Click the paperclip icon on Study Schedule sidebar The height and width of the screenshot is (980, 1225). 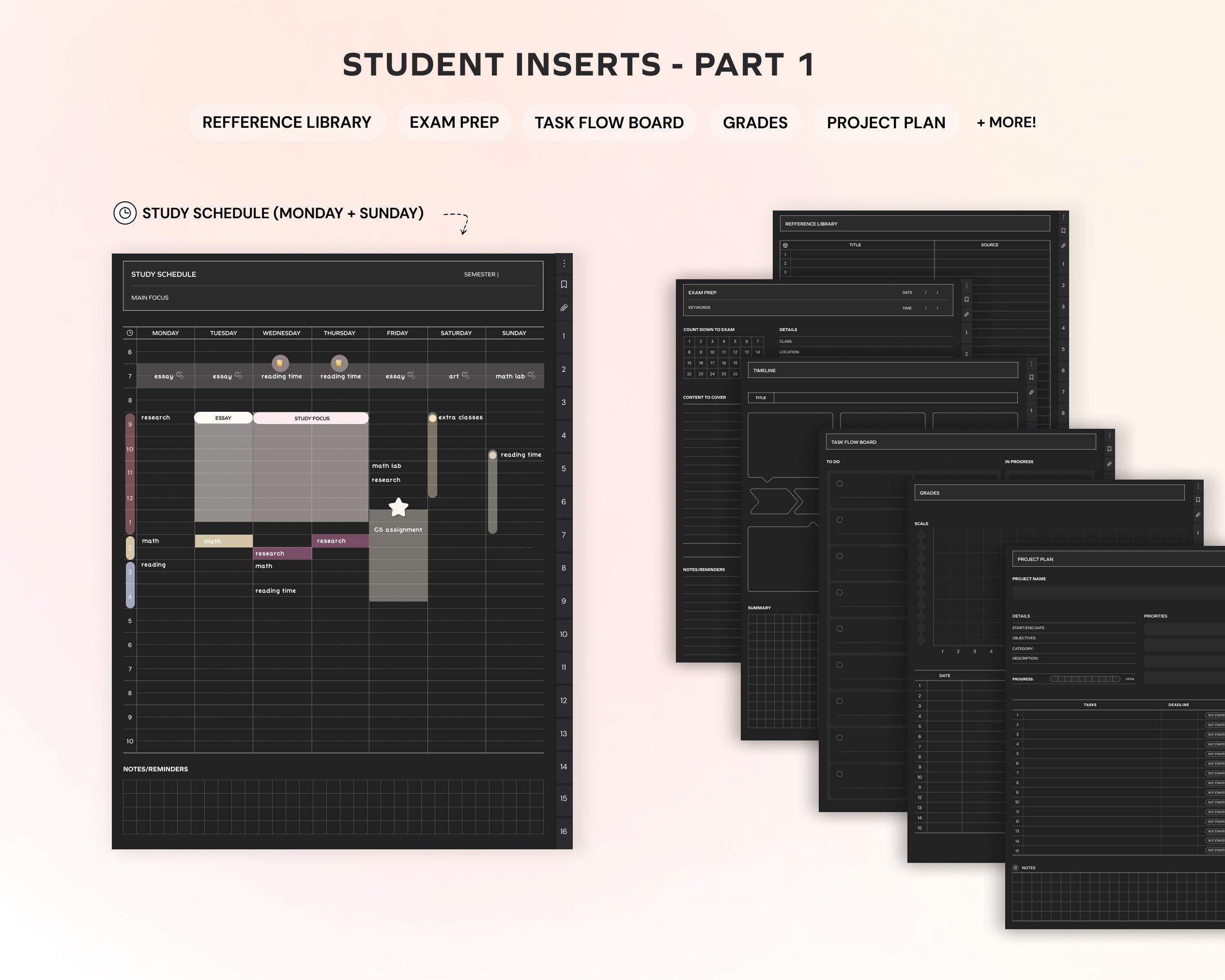pyautogui.click(x=564, y=308)
